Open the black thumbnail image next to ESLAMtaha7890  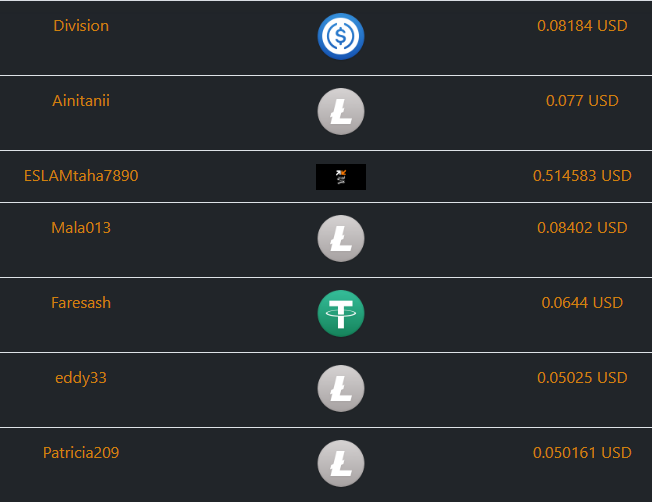341,177
